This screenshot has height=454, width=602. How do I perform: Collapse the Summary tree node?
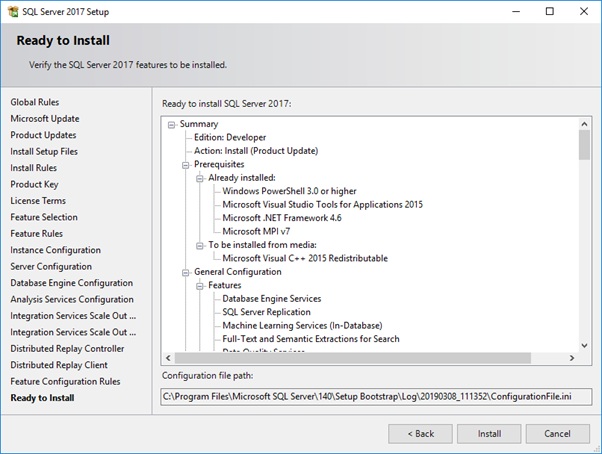coord(171,125)
